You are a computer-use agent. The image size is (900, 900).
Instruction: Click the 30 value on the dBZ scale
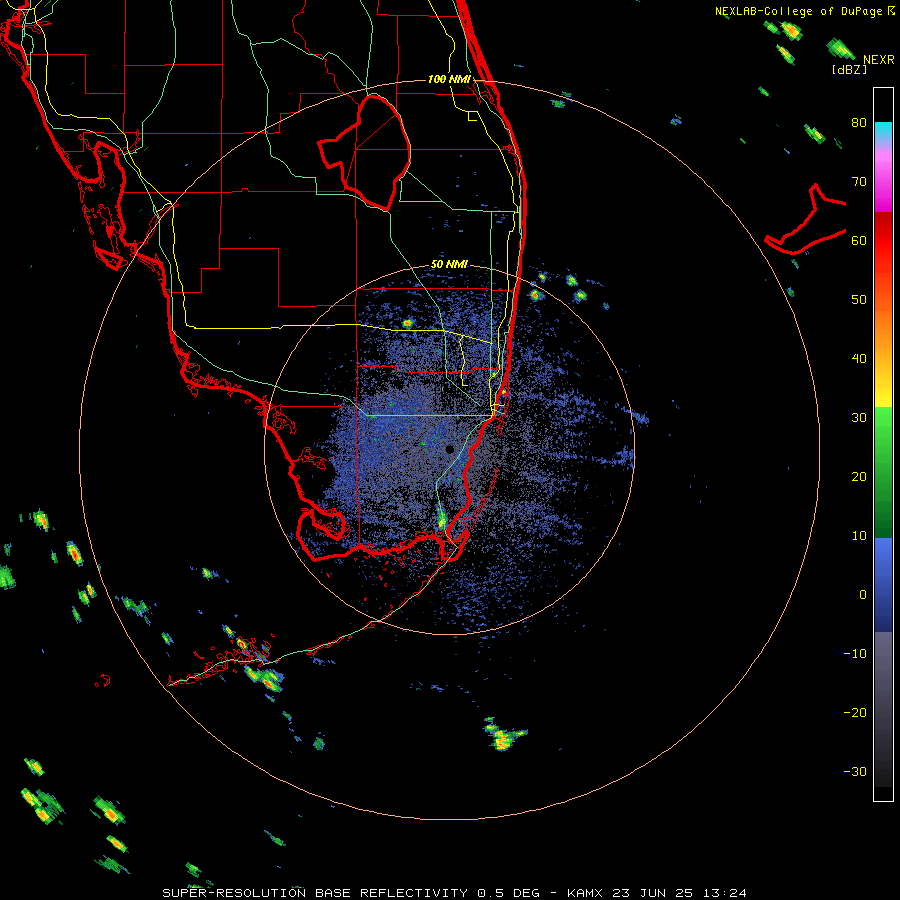859,418
